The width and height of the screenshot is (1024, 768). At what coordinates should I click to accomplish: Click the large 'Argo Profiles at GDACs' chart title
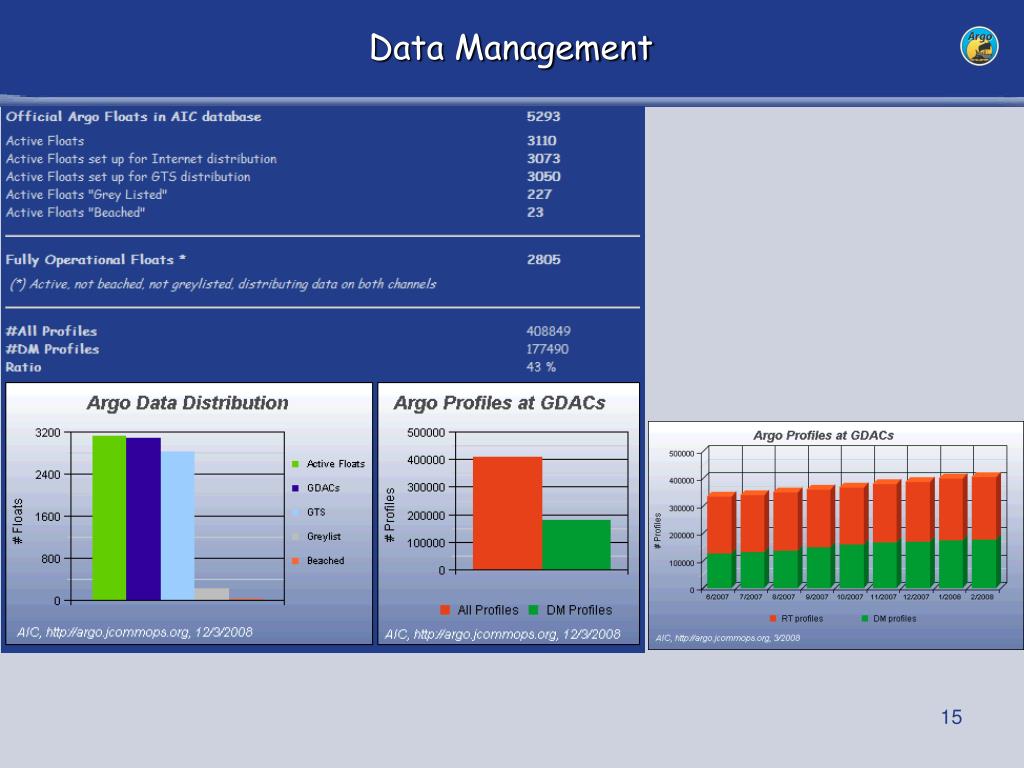[499, 403]
